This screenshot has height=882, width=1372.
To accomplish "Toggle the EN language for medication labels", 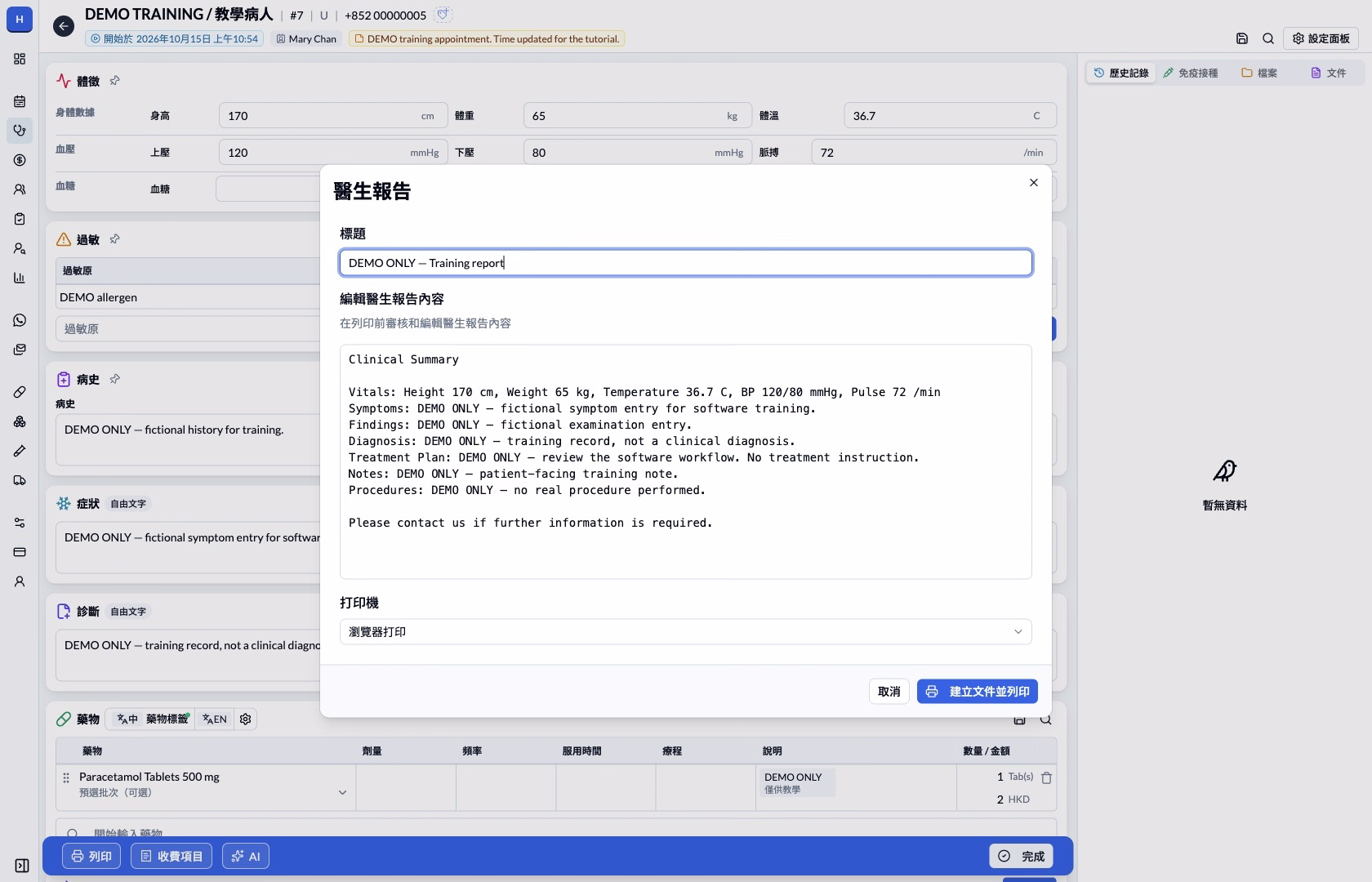I will pos(215,719).
